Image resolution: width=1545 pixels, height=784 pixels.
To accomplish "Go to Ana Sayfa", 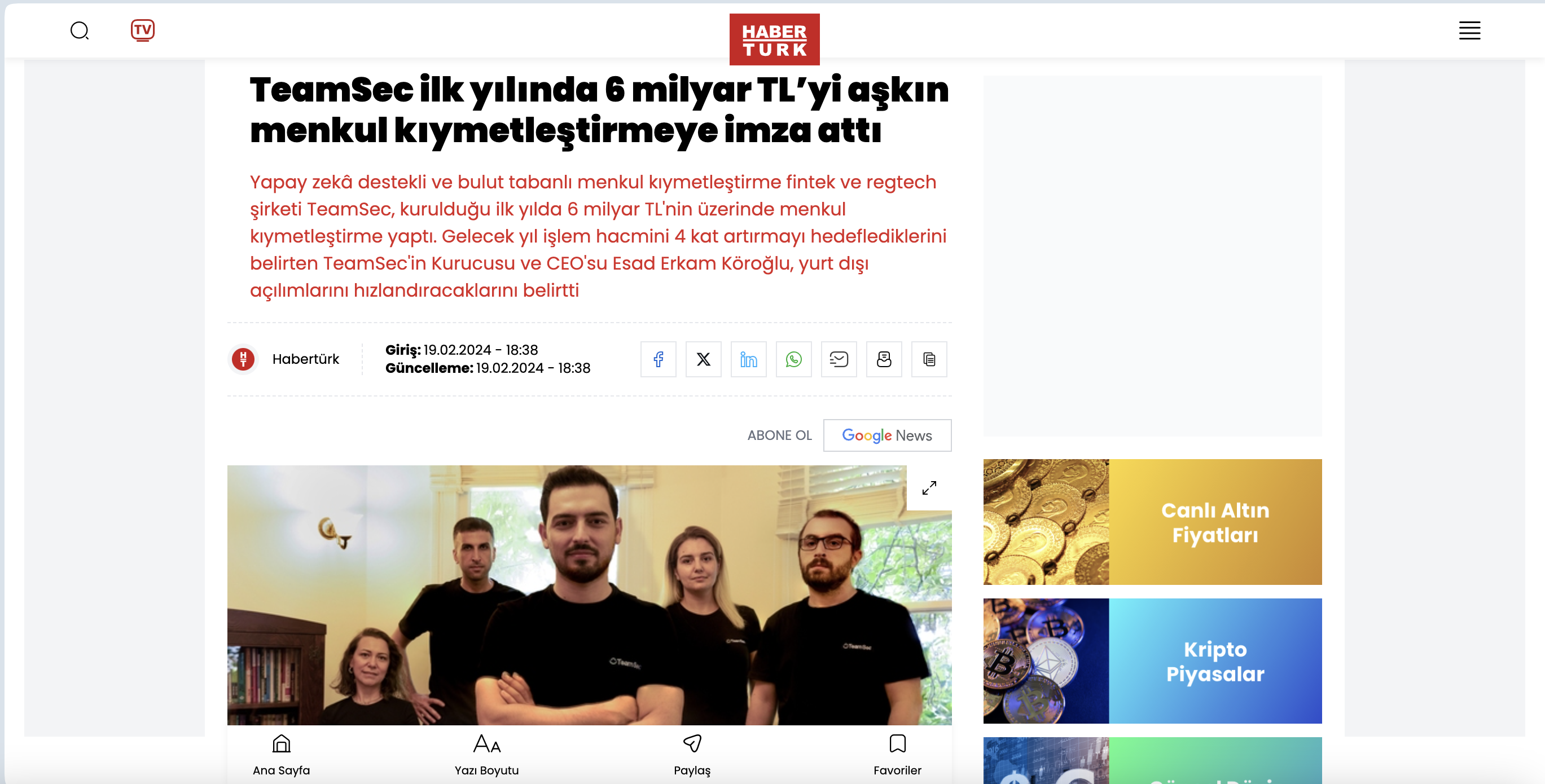I will tap(280, 754).
